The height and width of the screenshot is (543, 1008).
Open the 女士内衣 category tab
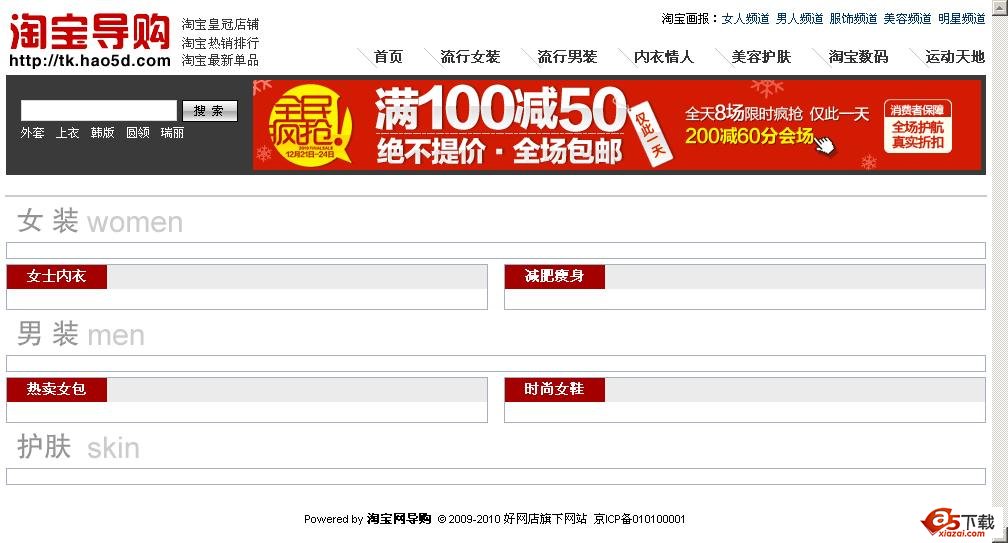point(57,276)
